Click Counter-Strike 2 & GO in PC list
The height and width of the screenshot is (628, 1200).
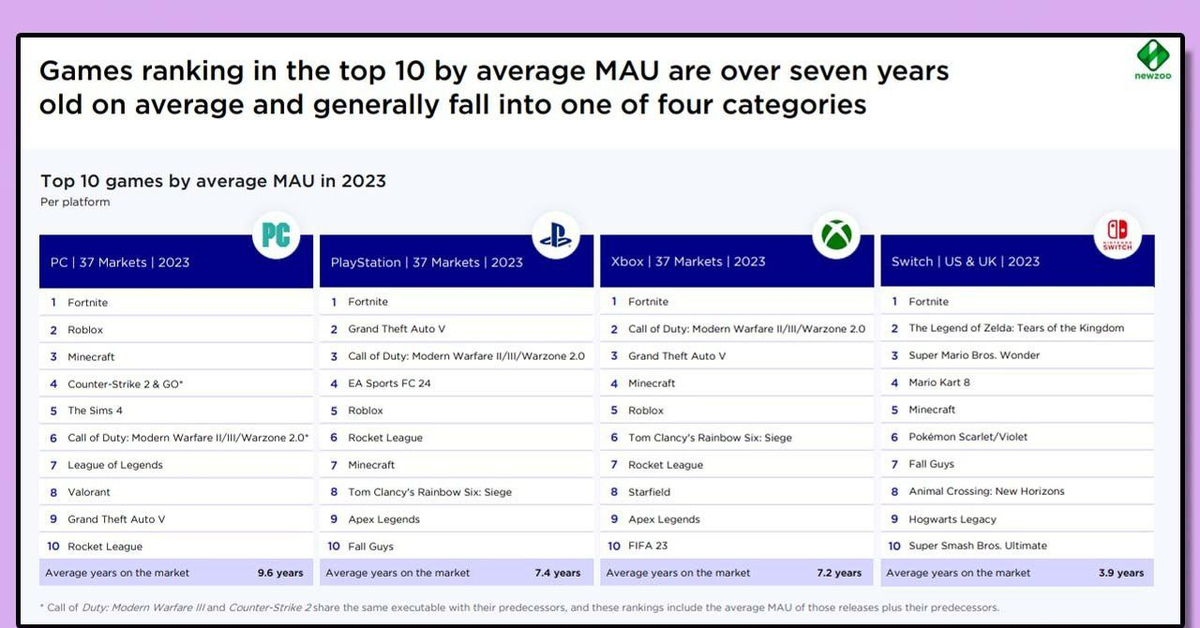[x=125, y=384]
